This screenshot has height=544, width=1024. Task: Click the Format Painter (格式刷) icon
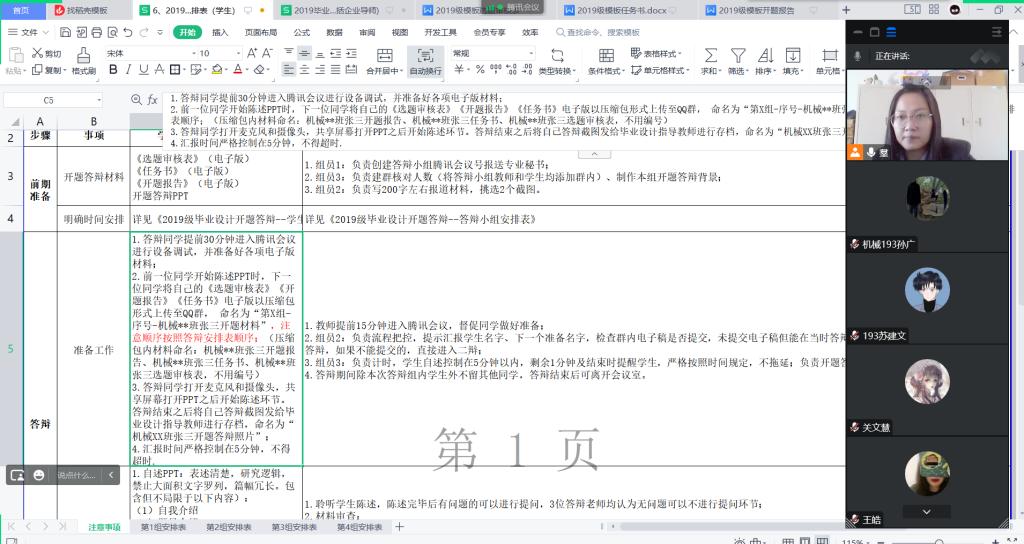82,59
